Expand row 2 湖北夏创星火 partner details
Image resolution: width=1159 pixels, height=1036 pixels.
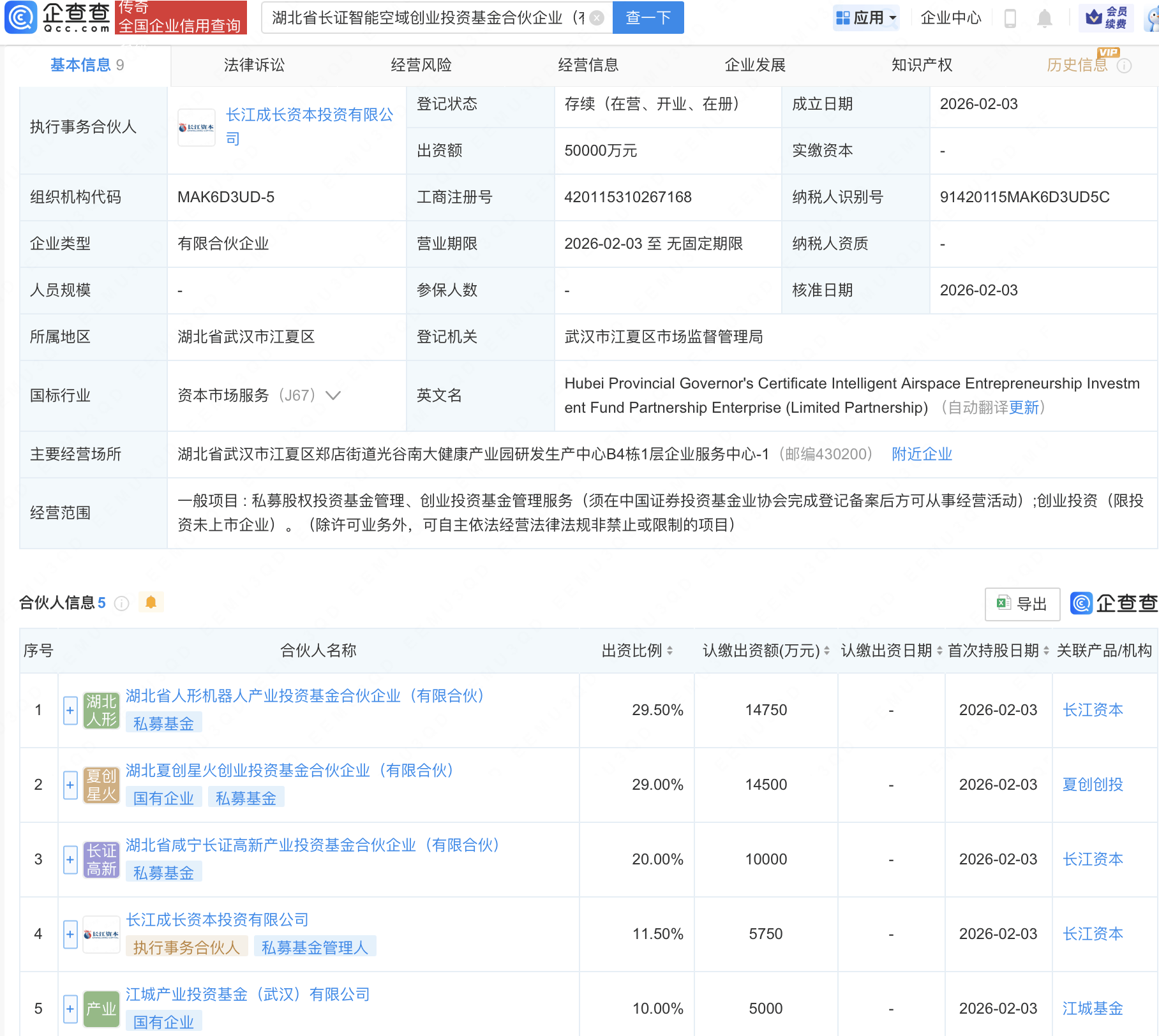click(x=70, y=785)
